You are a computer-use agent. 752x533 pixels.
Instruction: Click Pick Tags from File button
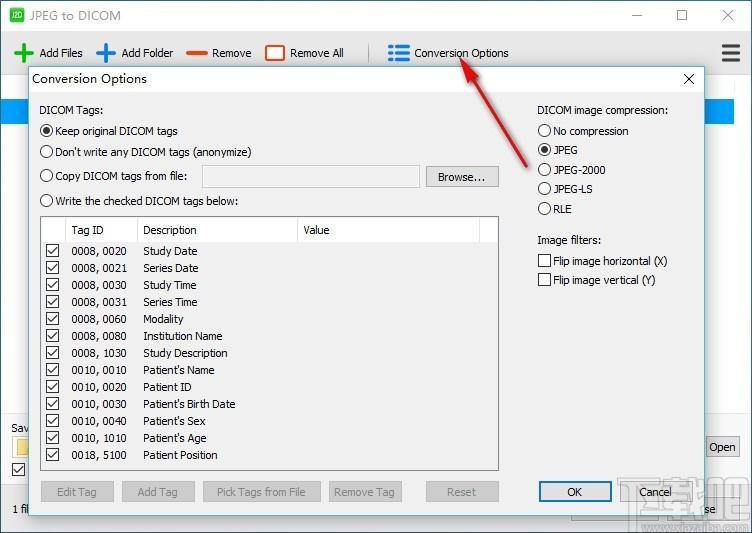[261, 492]
